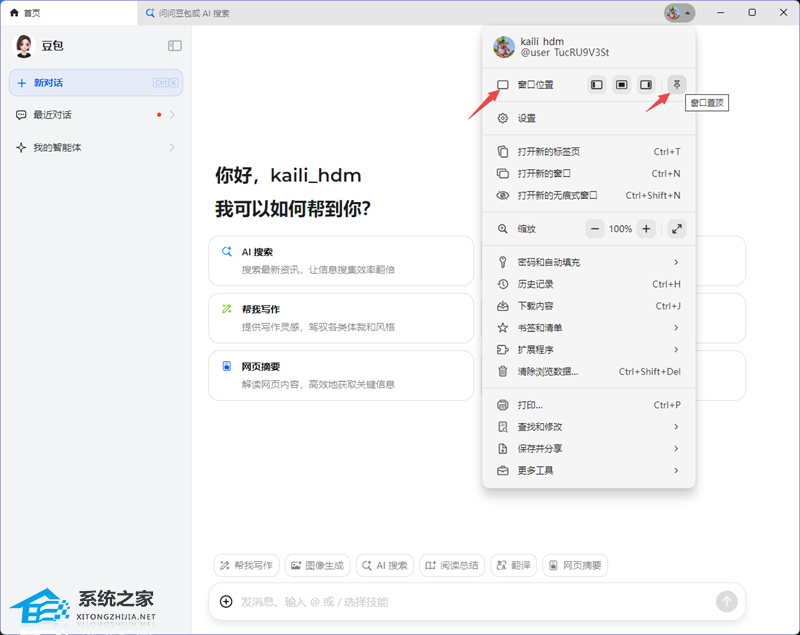Click 网页摘要 skill chip above input
Image resolution: width=800 pixels, height=635 pixels.
point(575,565)
